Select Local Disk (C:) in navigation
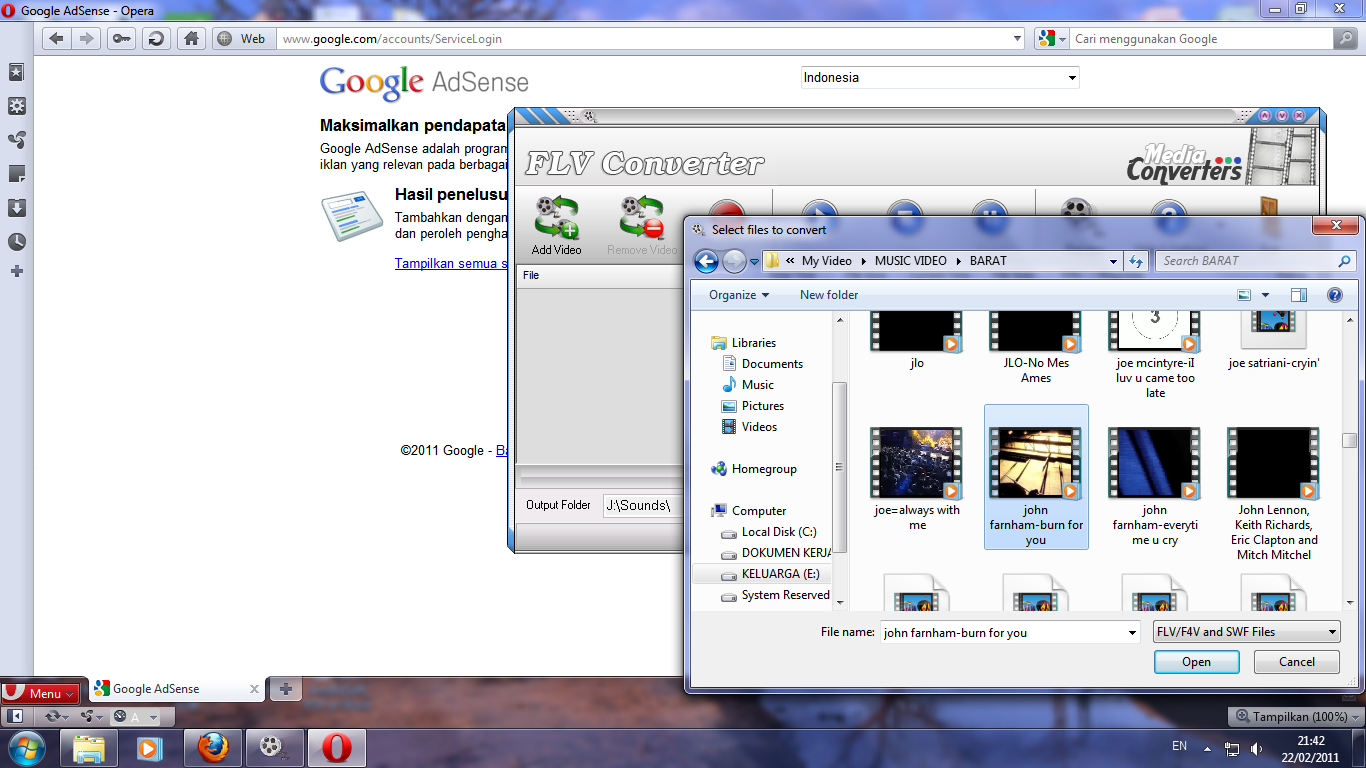The width and height of the screenshot is (1366, 768). [x=778, y=532]
